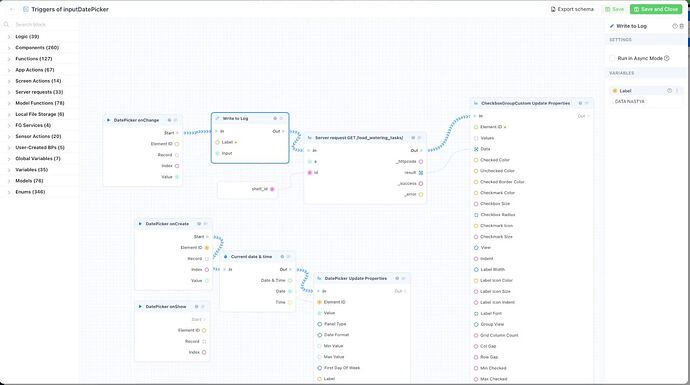Click the gear icon on Write to Log node
The height and width of the screenshot is (385, 690).
(275, 118)
